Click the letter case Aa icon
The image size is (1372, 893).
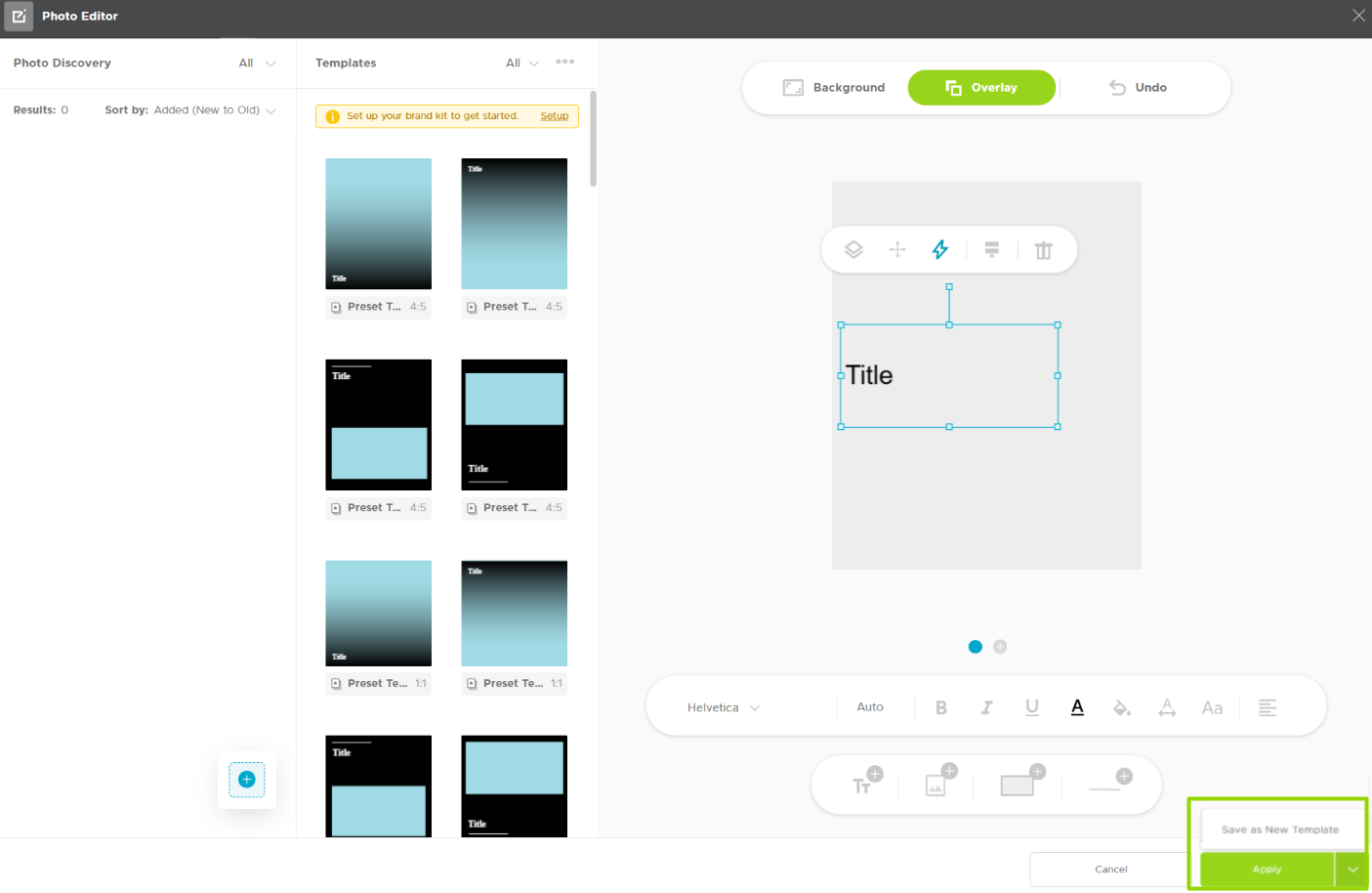click(x=1212, y=707)
